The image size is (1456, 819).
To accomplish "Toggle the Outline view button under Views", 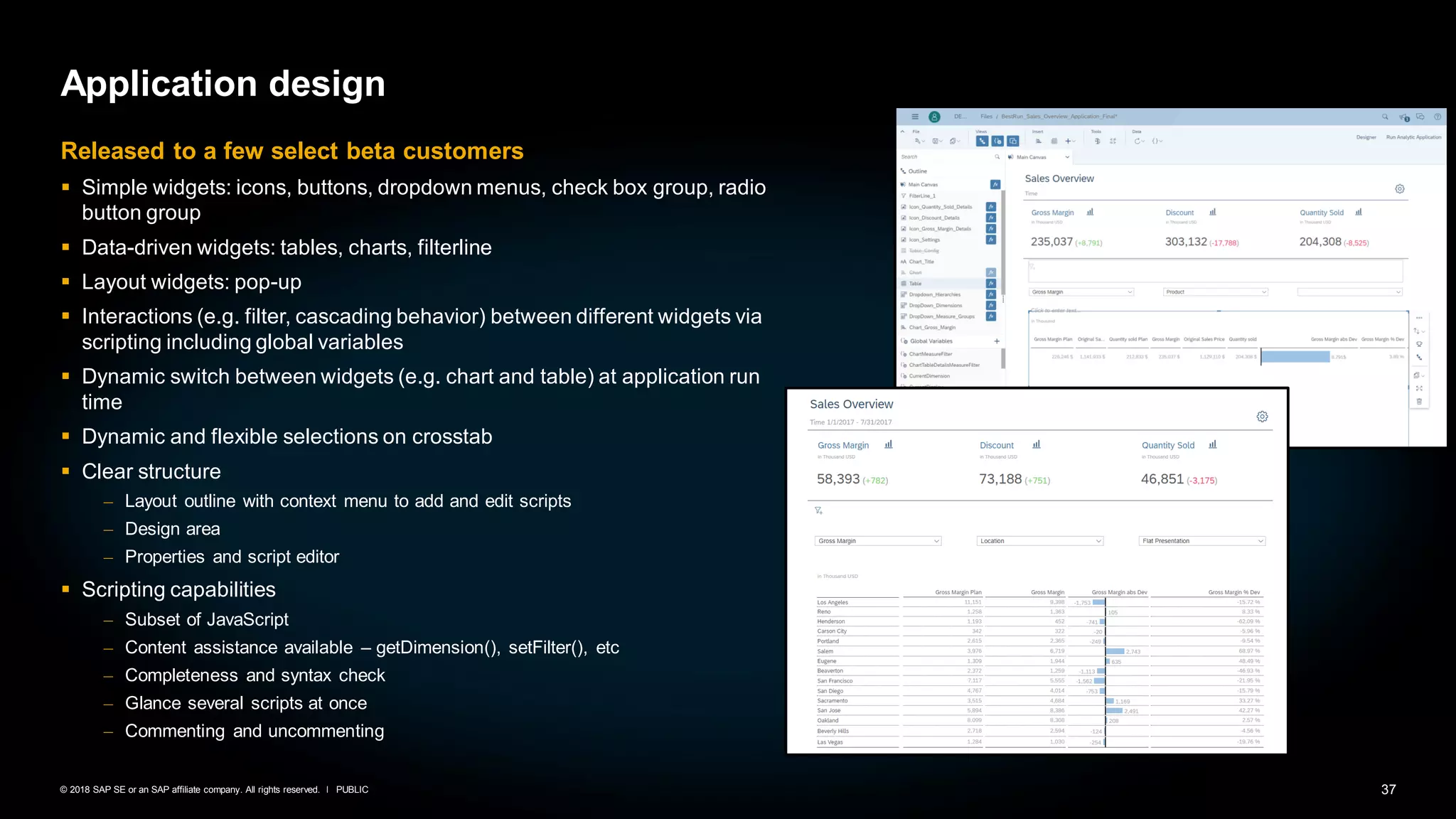I will pos(982,141).
